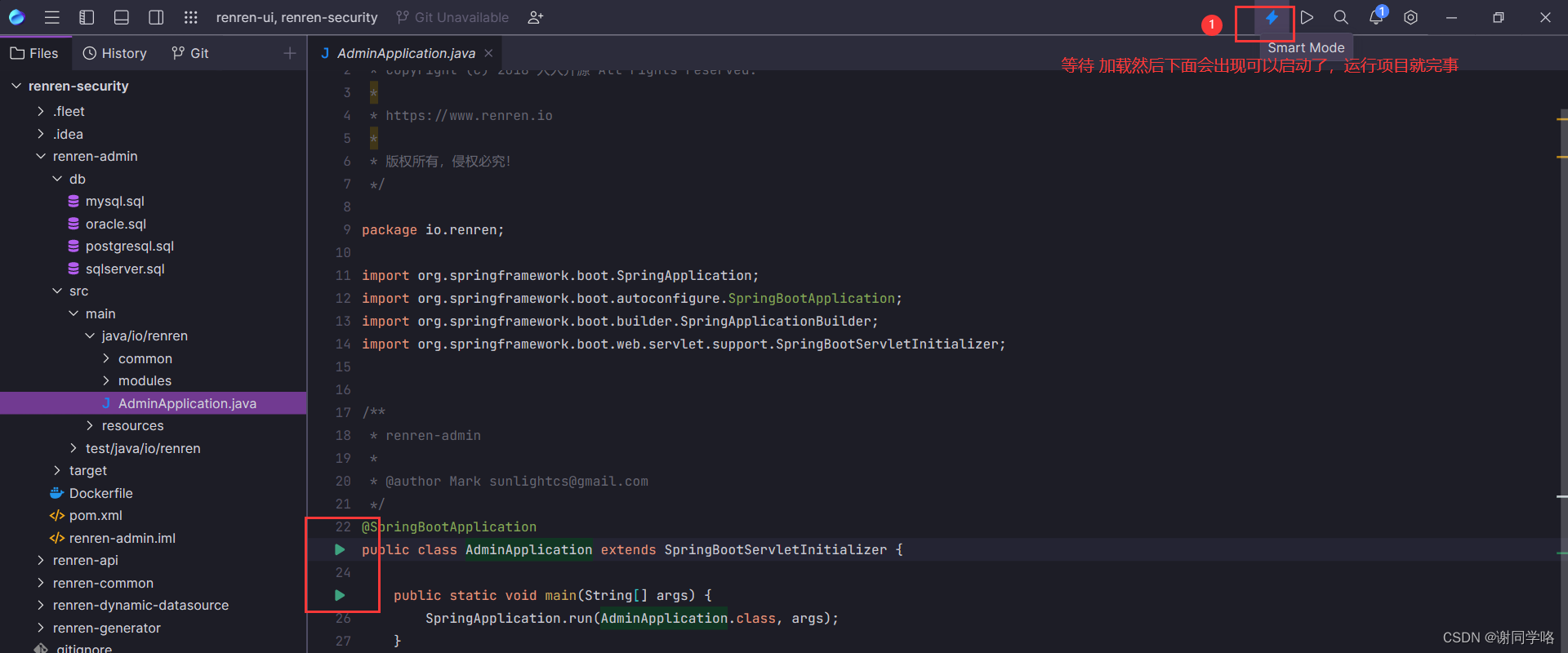Collapse the main folder
This screenshot has width=1568, height=653.
pos(73,313)
